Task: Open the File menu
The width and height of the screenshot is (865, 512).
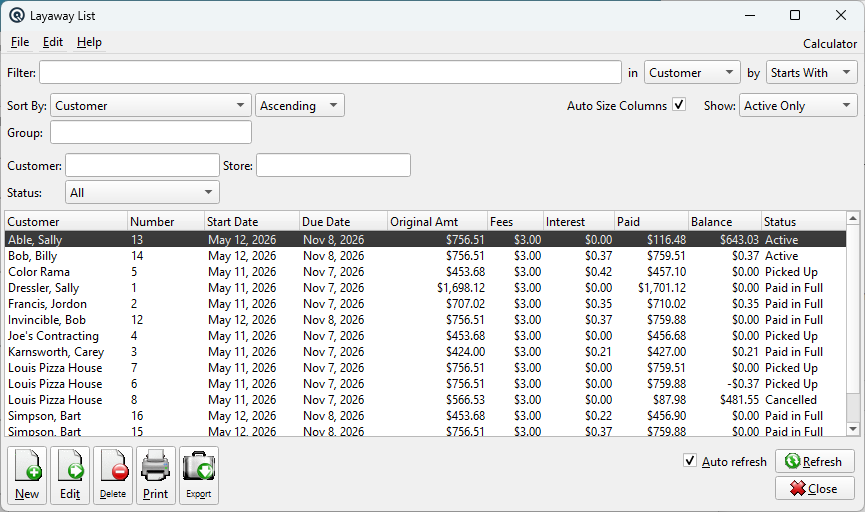Action: [x=20, y=42]
